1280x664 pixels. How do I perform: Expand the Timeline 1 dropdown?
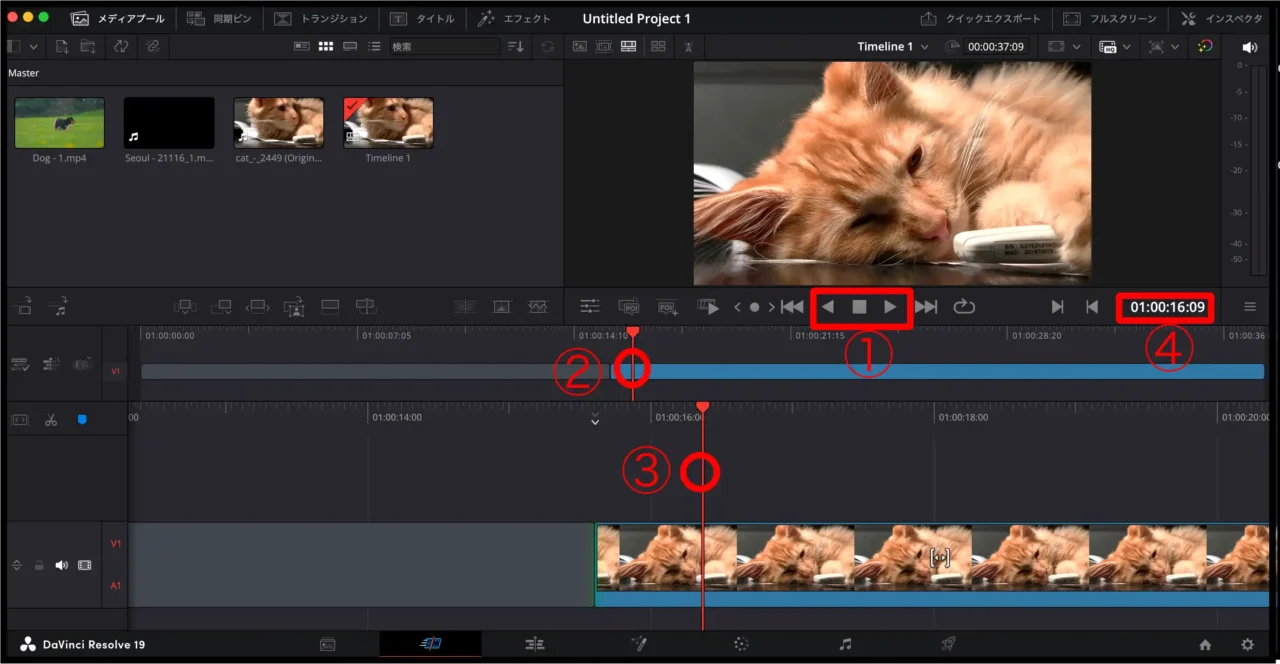[x=924, y=47]
